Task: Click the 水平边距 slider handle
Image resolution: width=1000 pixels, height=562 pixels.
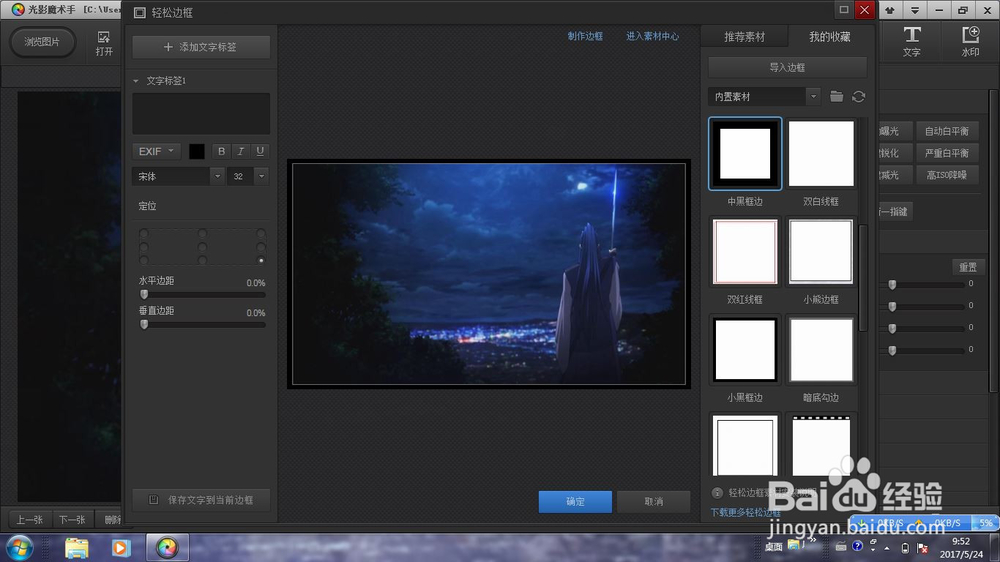Action: pos(144,294)
